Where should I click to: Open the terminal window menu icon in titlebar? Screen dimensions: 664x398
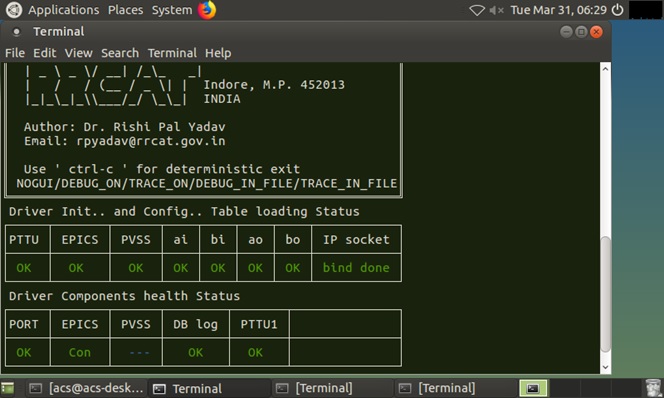click(17, 32)
